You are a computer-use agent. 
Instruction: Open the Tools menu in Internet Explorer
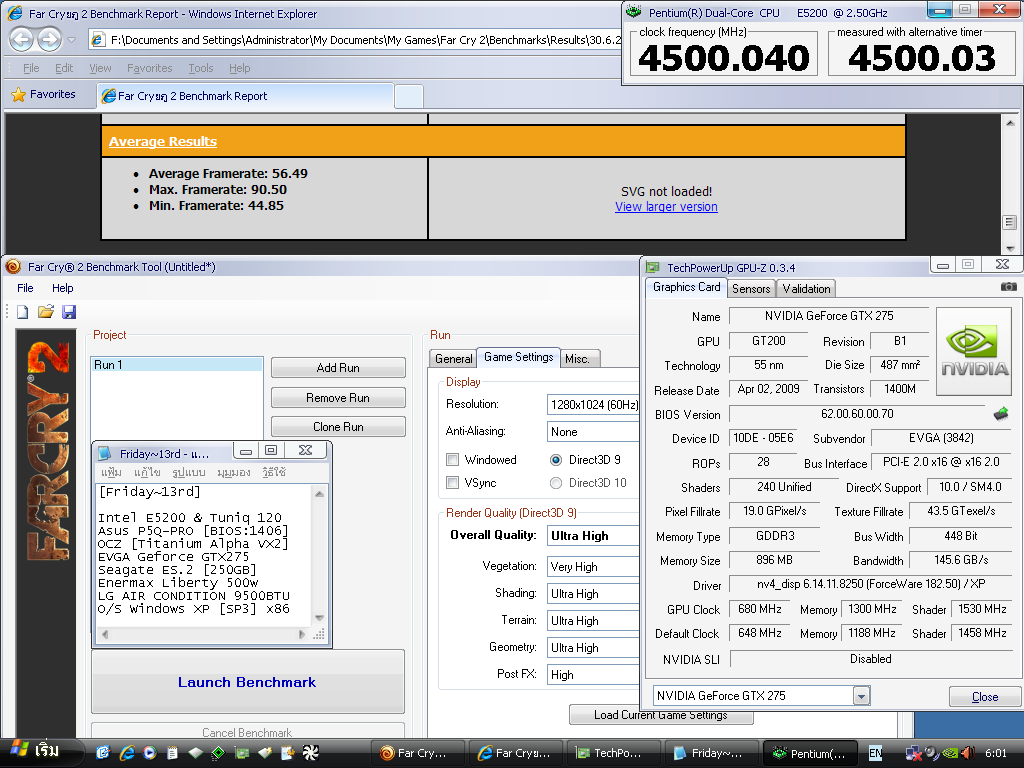(200, 68)
